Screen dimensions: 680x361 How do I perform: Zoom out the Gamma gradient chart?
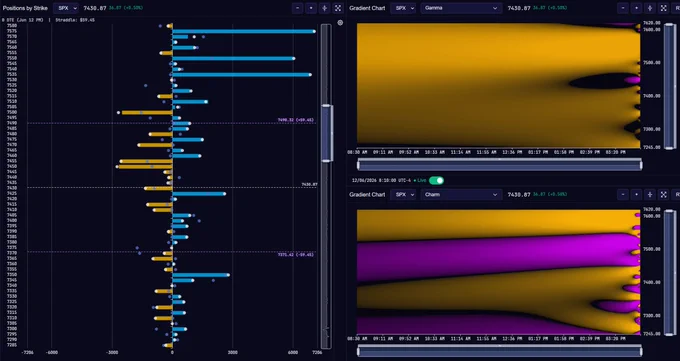(x=623, y=8)
